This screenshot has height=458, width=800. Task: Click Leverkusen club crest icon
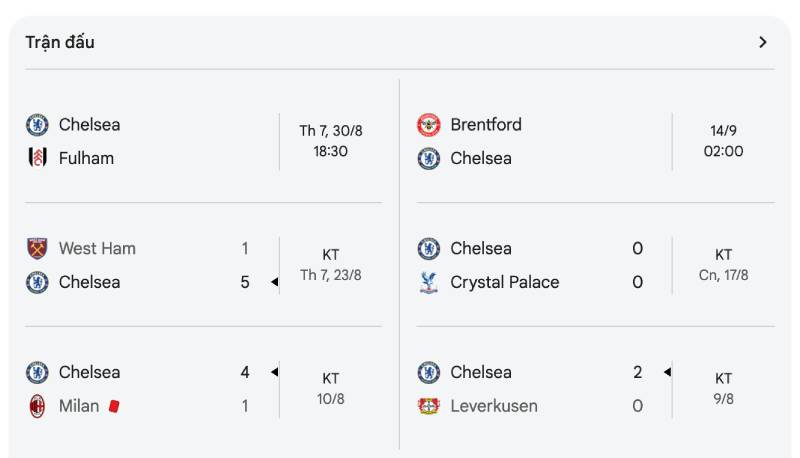click(x=428, y=406)
